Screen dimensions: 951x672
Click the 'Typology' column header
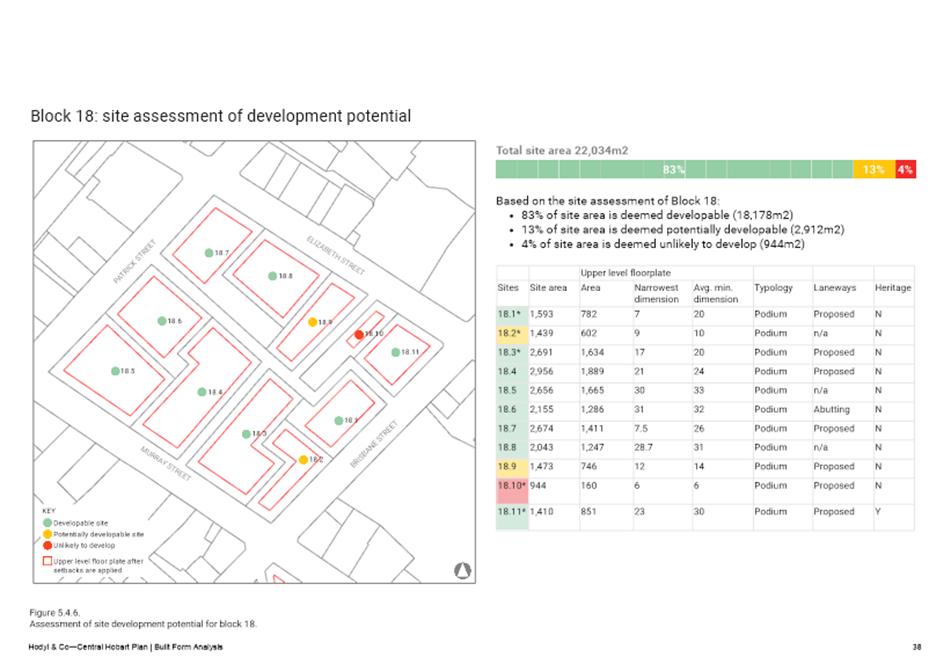[773, 287]
